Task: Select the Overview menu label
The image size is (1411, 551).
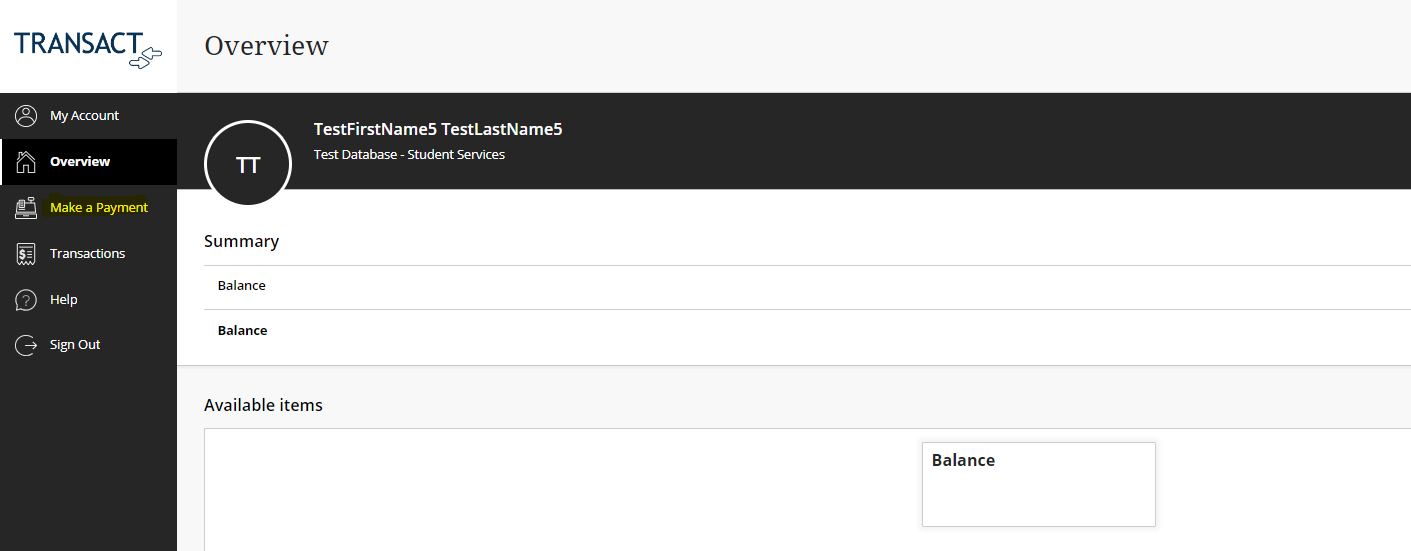Action: click(80, 162)
